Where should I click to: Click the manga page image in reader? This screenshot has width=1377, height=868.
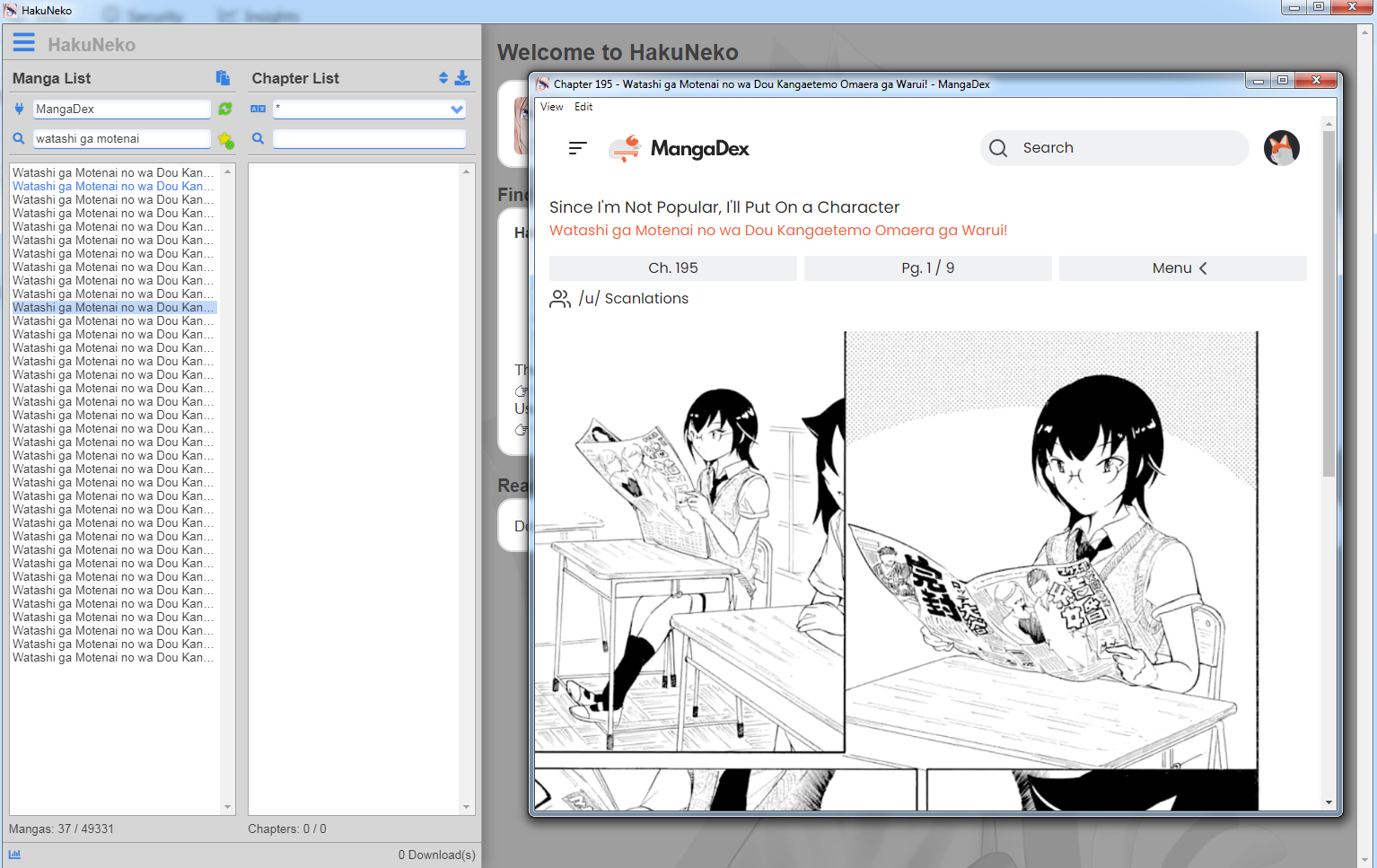pyautogui.click(x=898, y=571)
